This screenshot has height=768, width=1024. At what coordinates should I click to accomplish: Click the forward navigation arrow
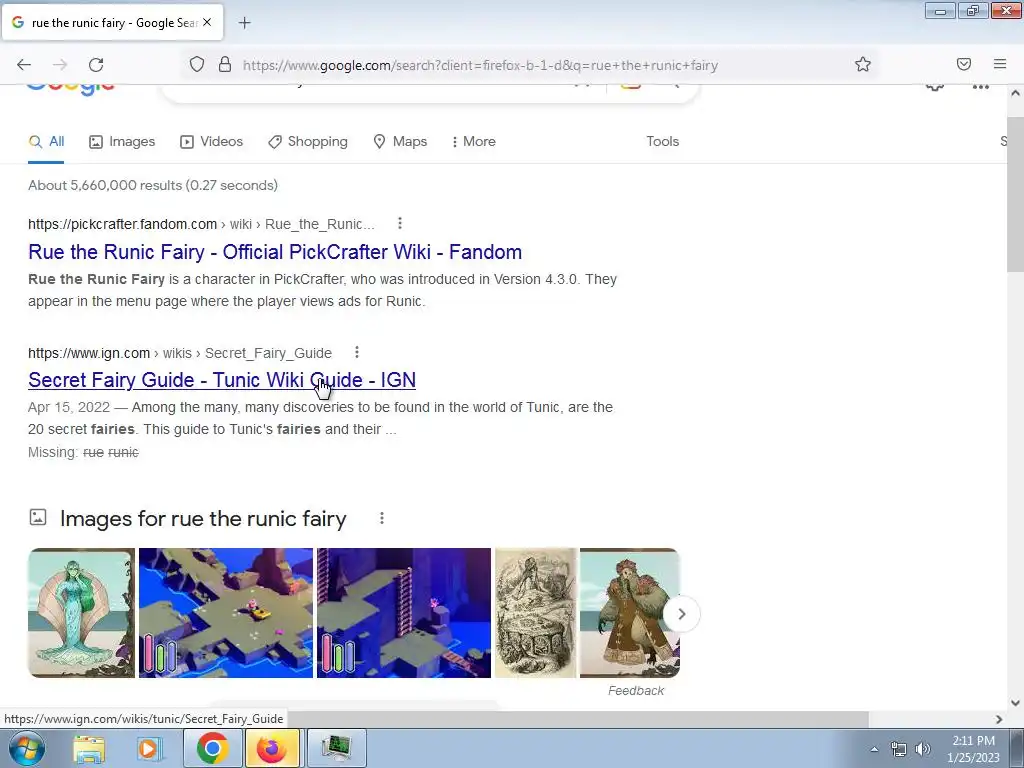pyautogui.click(x=60, y=65)
